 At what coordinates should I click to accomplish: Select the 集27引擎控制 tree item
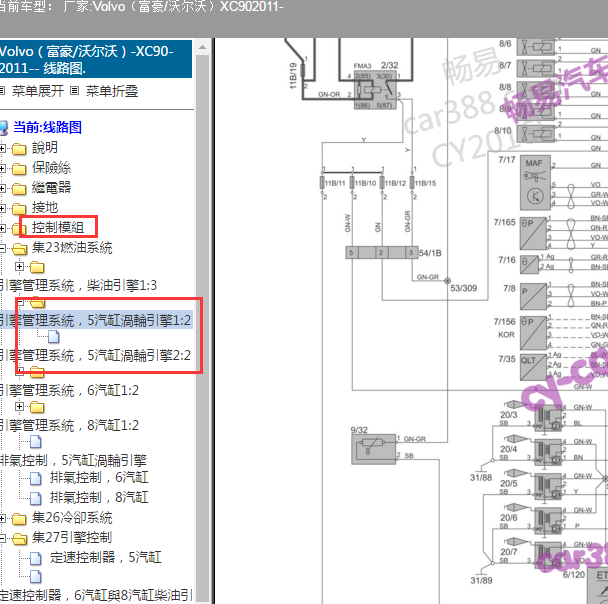click(x=72, y=537)
